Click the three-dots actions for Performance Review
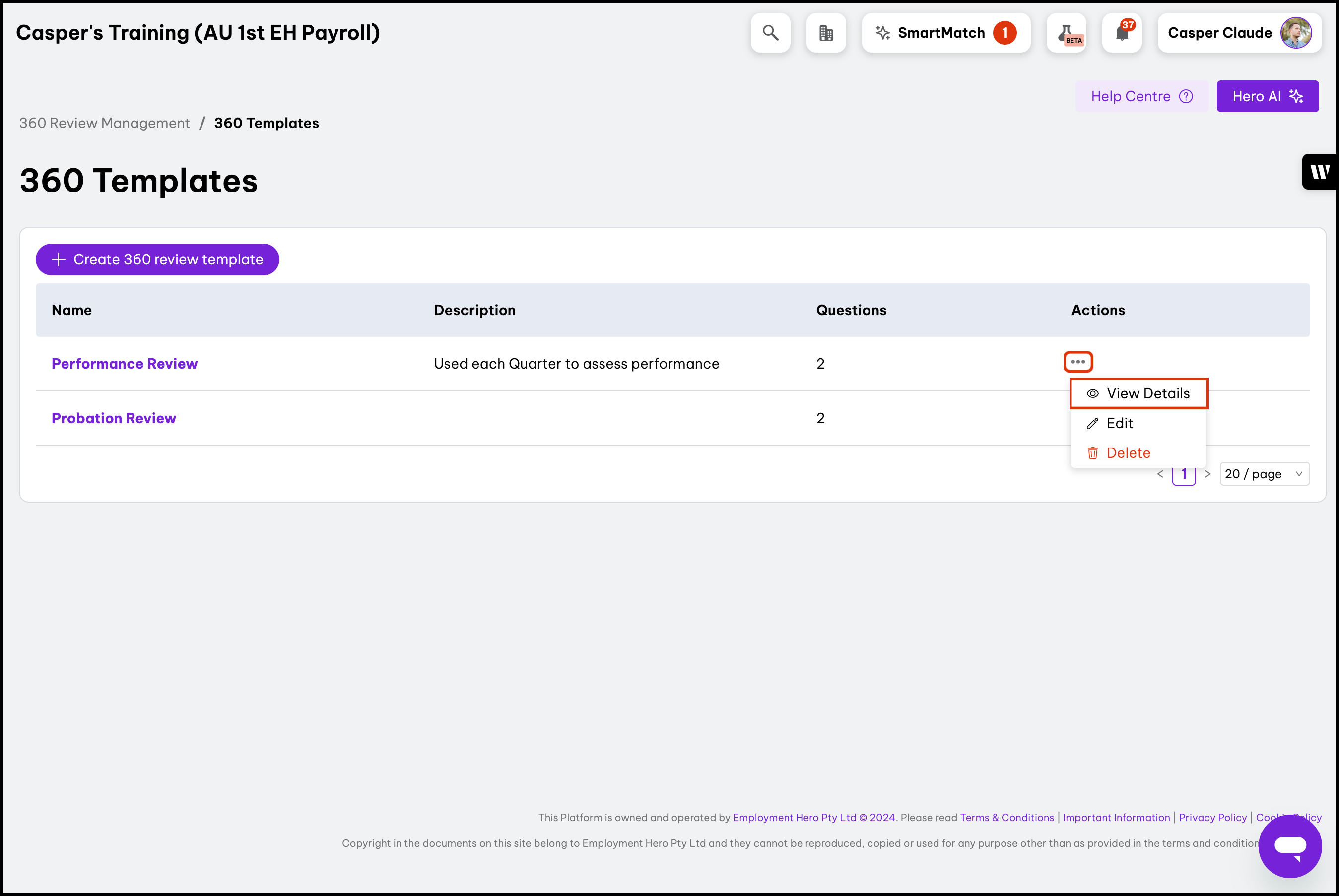 [1078, 362]
